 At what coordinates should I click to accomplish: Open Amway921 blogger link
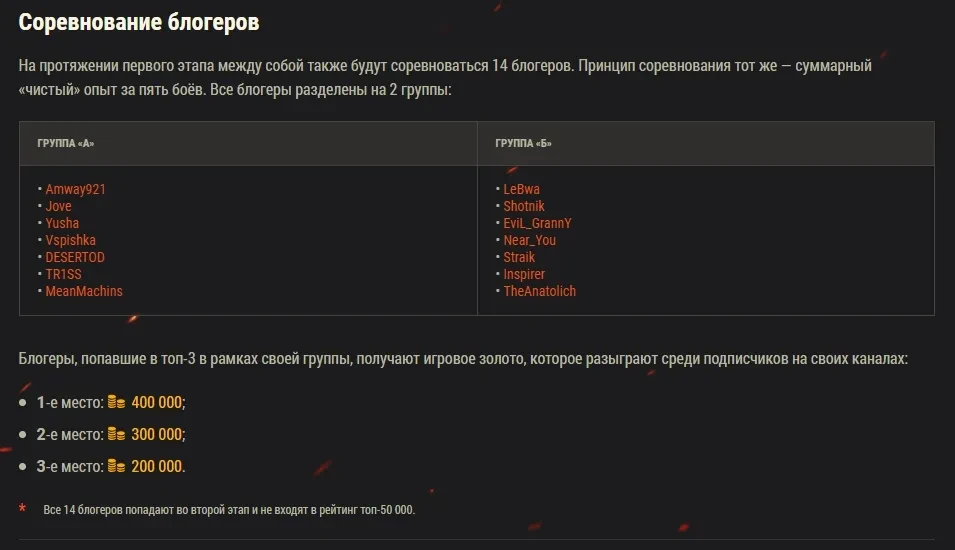tap(75, 189)
